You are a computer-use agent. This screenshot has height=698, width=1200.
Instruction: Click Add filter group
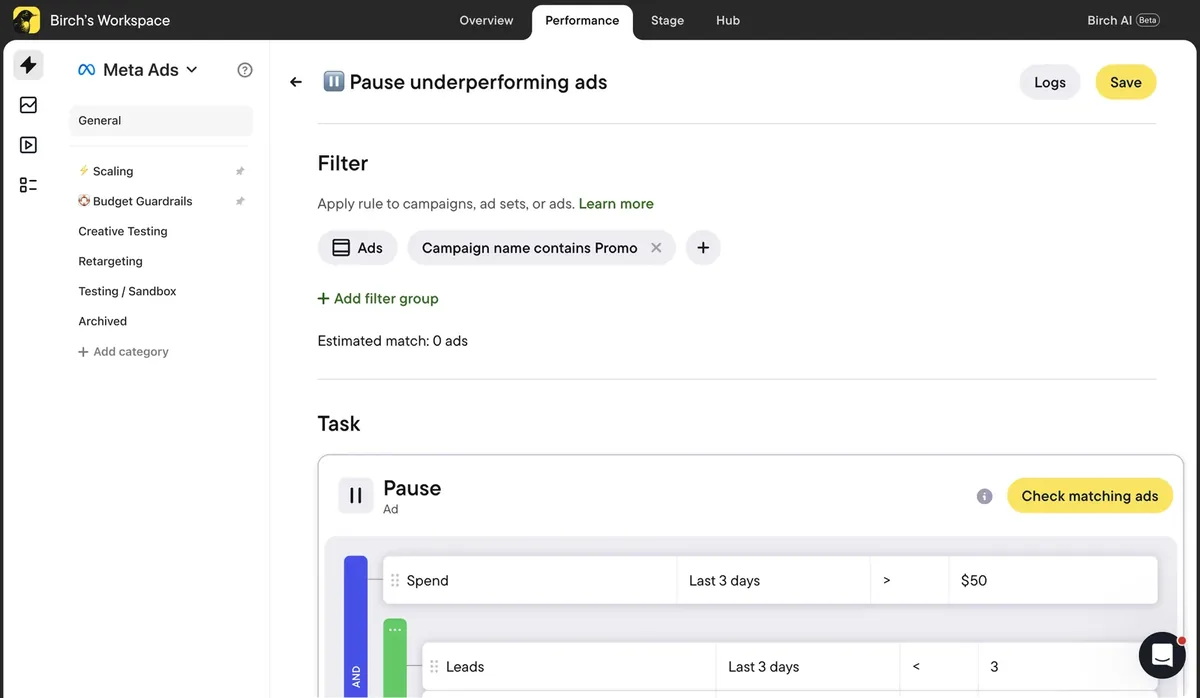tap(378, 298)
